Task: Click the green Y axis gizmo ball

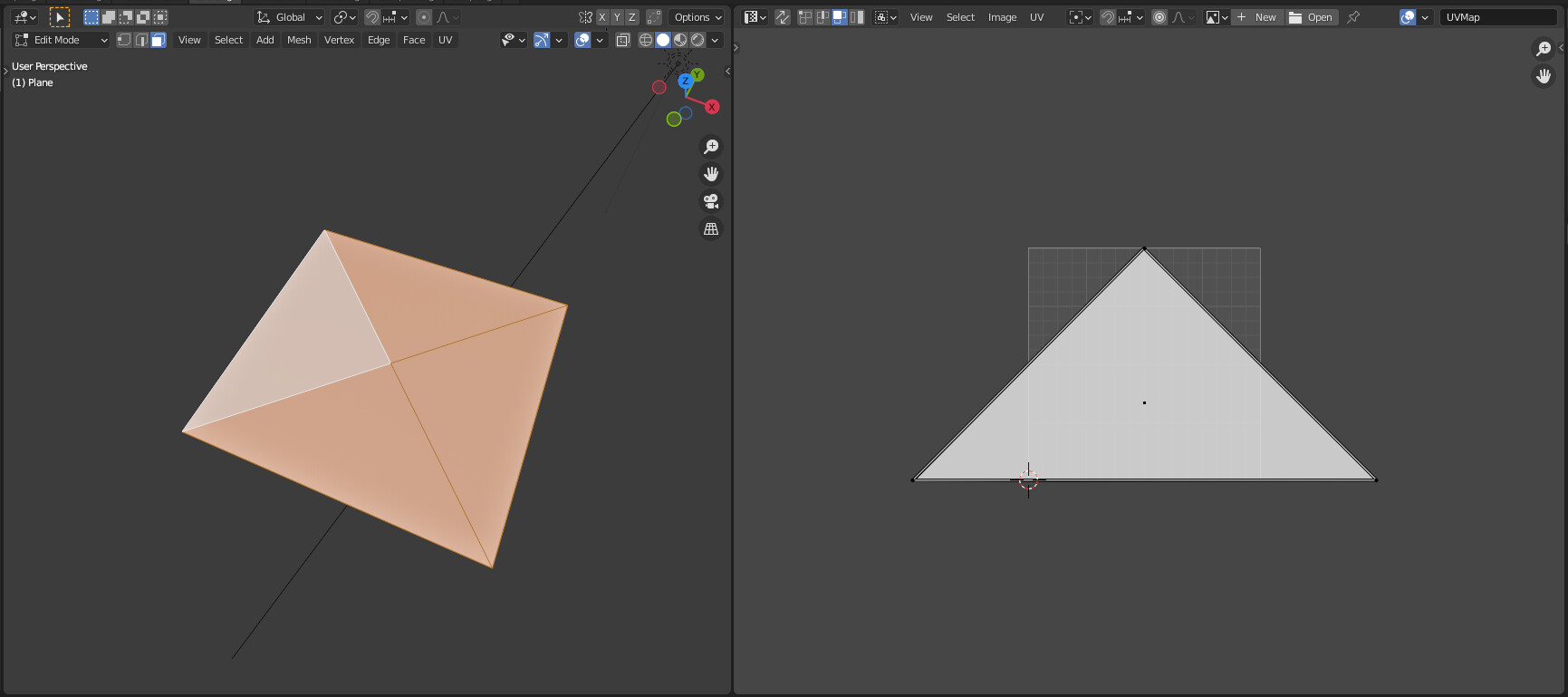Action: 697,75
